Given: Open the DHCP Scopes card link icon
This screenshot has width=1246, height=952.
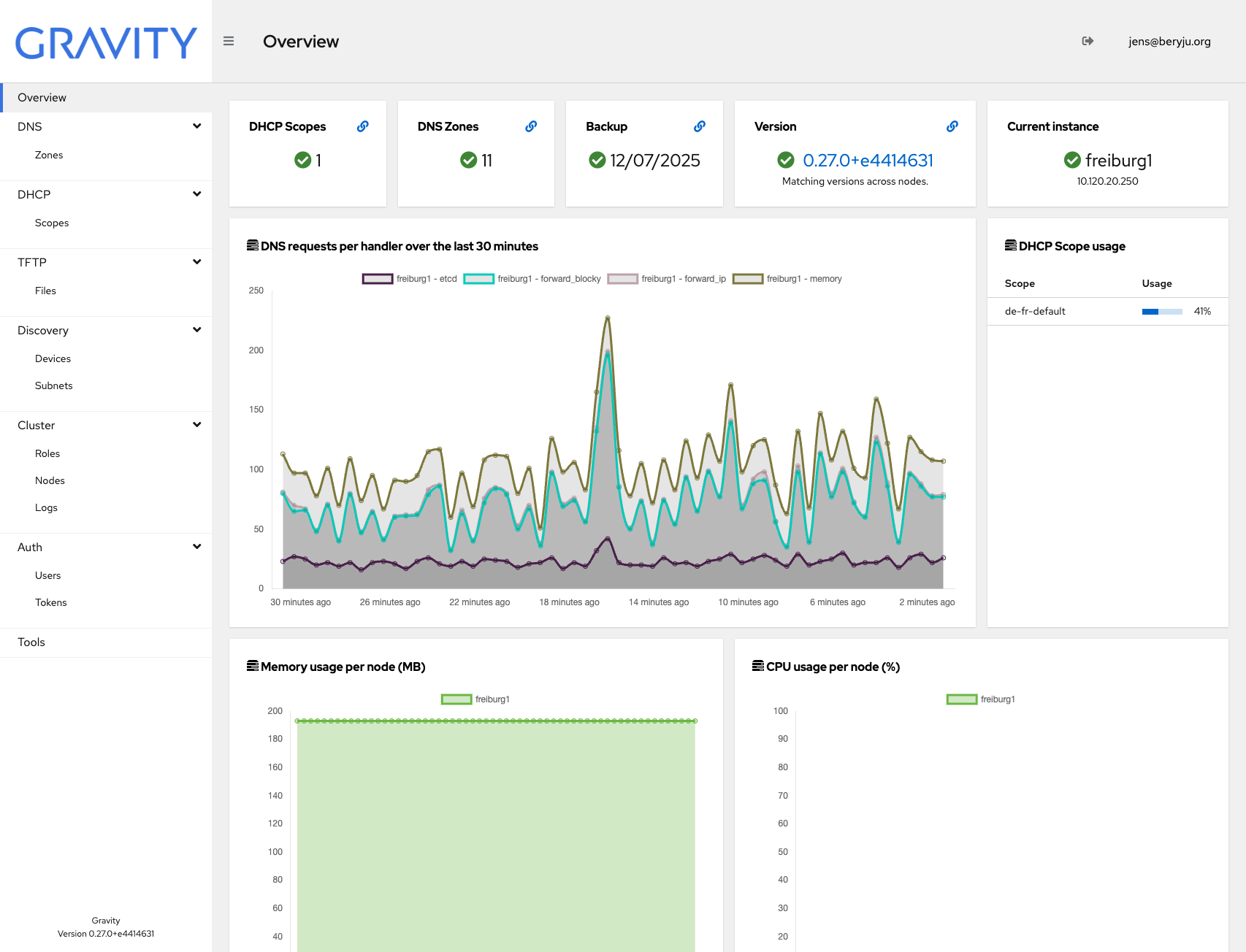Looking at the screenshot, I should click(362, 126).
